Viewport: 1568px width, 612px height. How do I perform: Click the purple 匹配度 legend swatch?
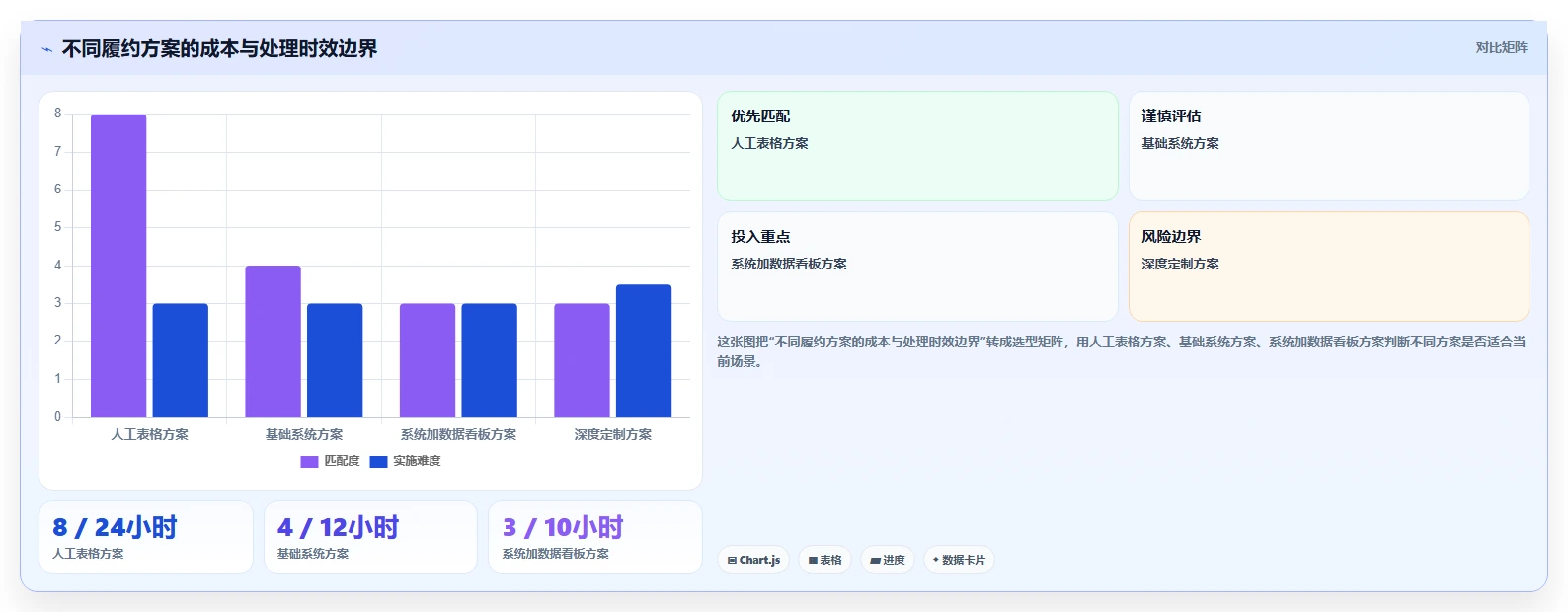(309, 461)
